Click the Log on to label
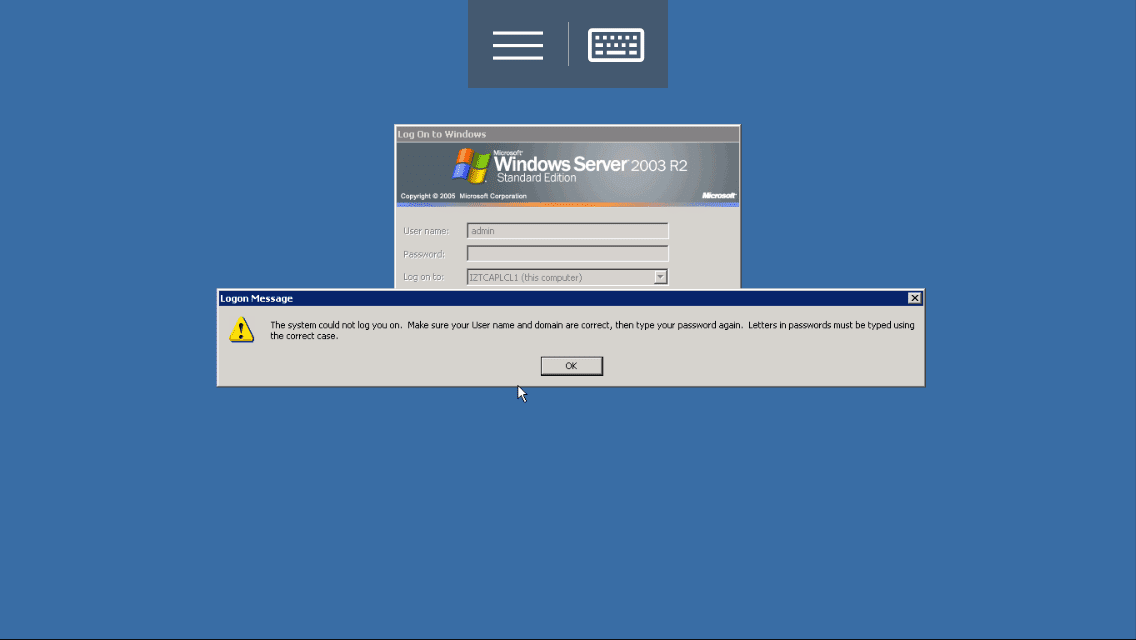The height and width of the screenshot is (640, 1136). pyautogui.click(x=423, y=277)
